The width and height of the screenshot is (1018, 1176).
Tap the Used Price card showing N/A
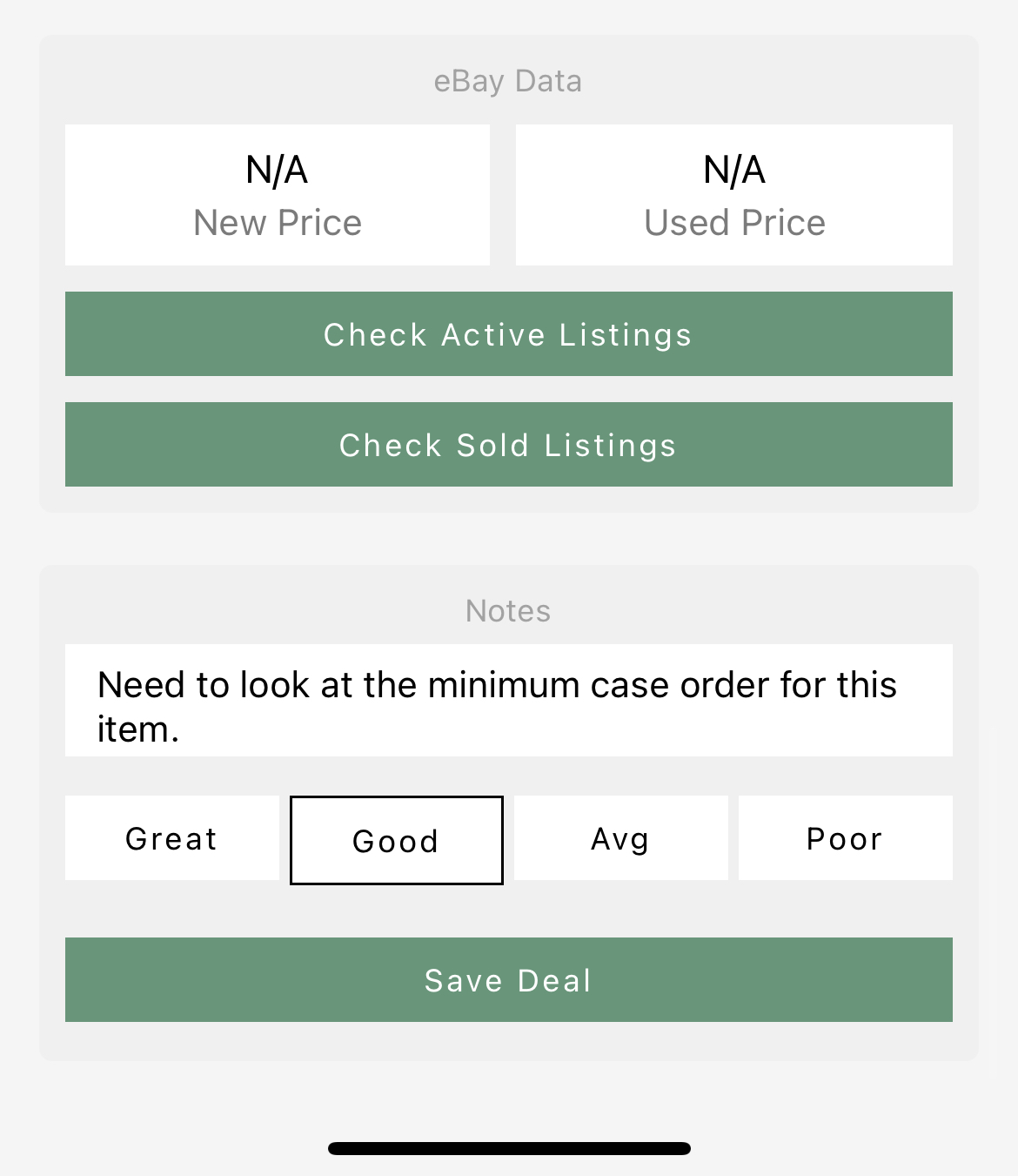pyautogui.click(x=733, y=194)
